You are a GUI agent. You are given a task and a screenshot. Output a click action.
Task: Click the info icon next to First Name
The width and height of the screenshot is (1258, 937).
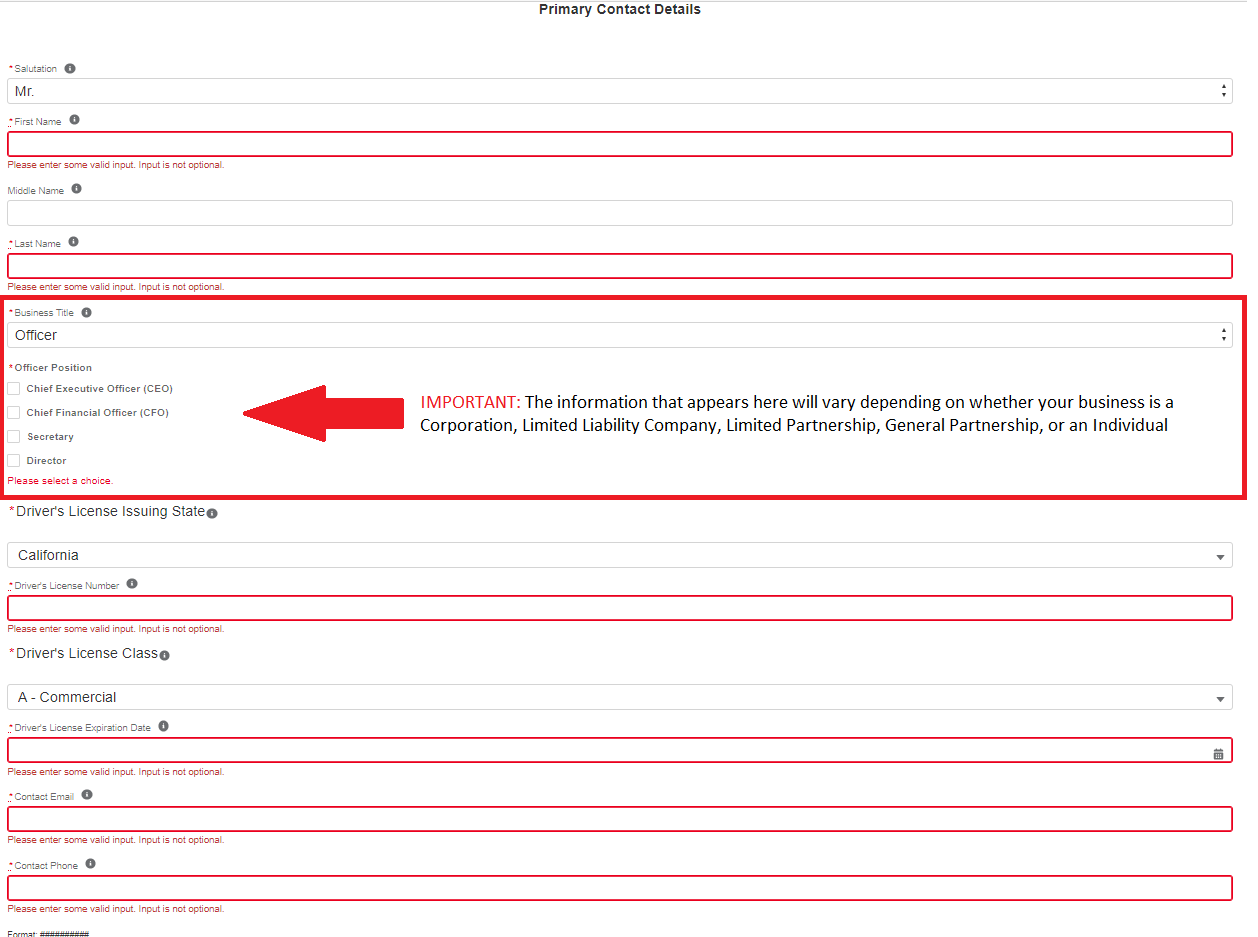tap(74, 120)
